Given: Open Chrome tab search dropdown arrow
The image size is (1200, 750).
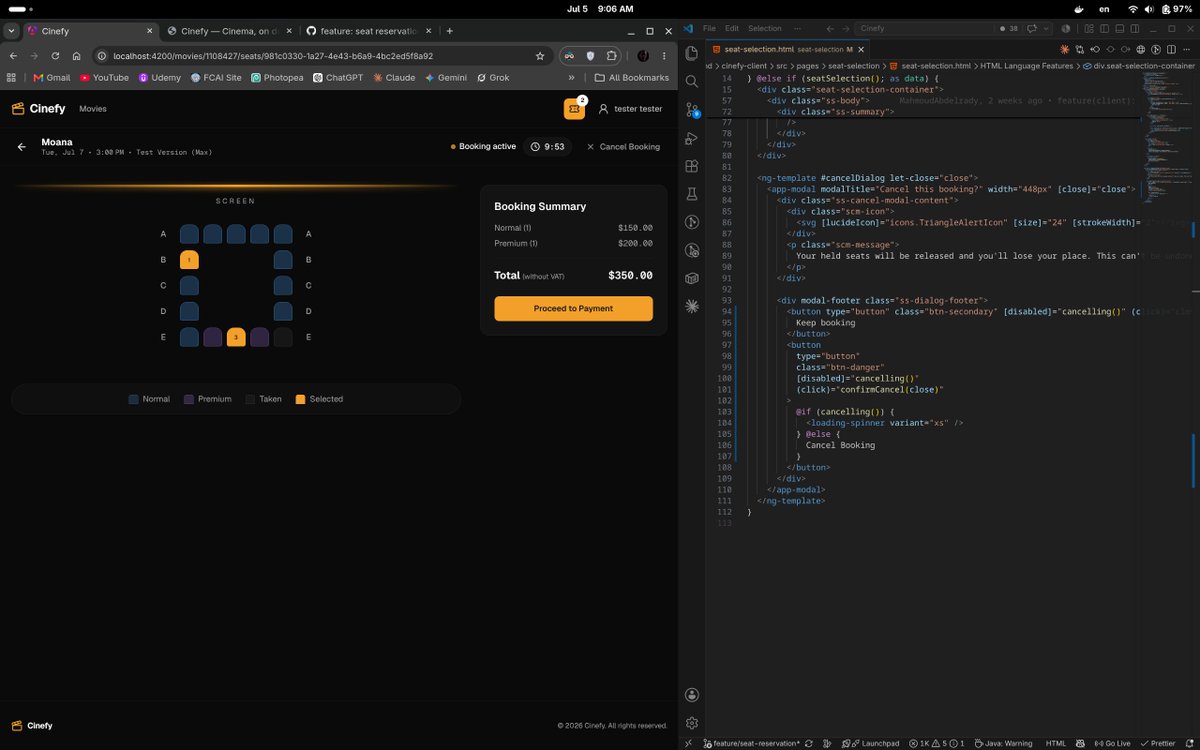Looking at the screenshot, I should (10, 31).
